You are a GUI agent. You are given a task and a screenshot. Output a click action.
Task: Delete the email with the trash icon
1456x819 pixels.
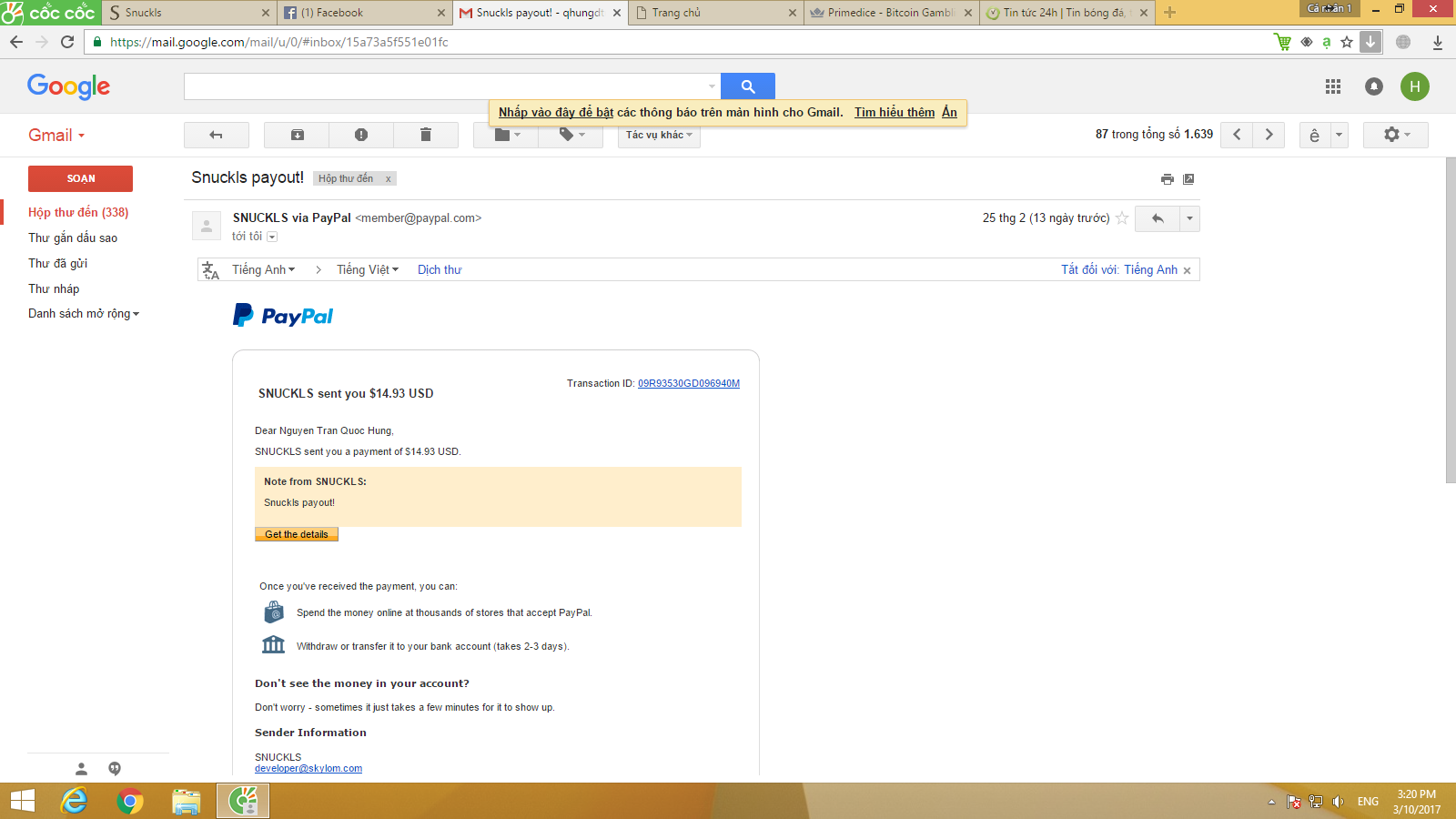click(425, 135)
